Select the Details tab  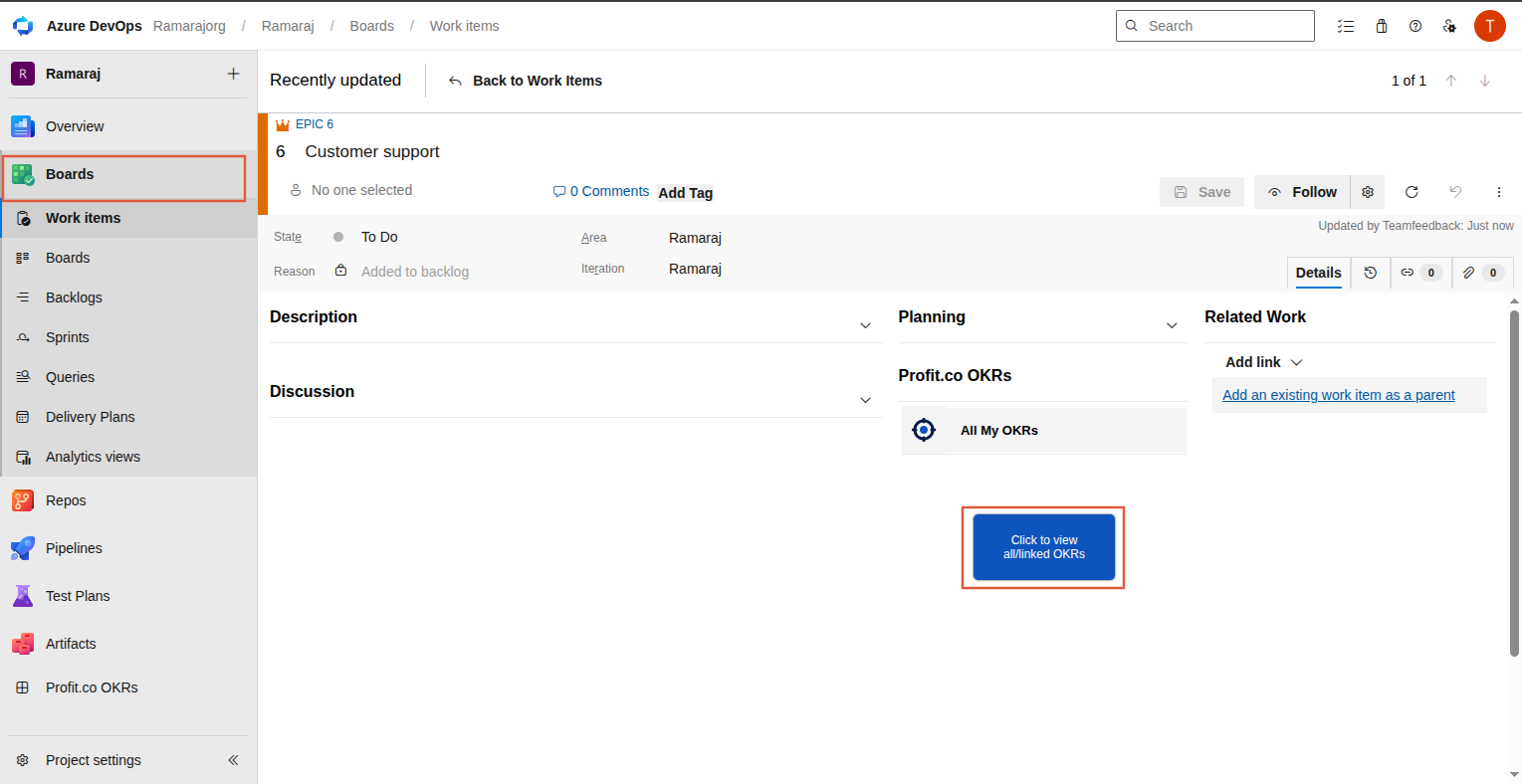click(1319, 273)
